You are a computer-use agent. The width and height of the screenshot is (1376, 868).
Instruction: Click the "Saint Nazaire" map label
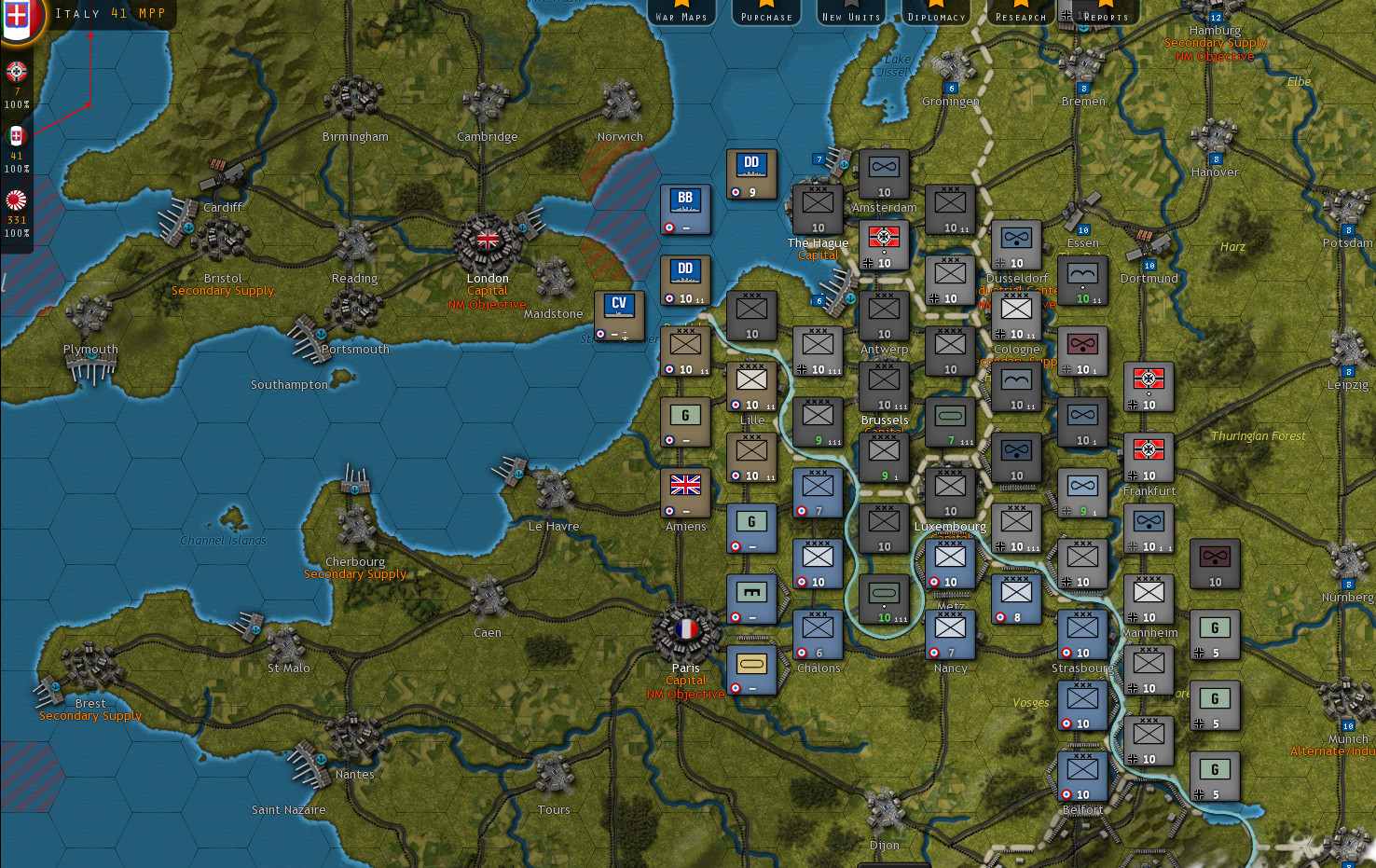point(289,809)
